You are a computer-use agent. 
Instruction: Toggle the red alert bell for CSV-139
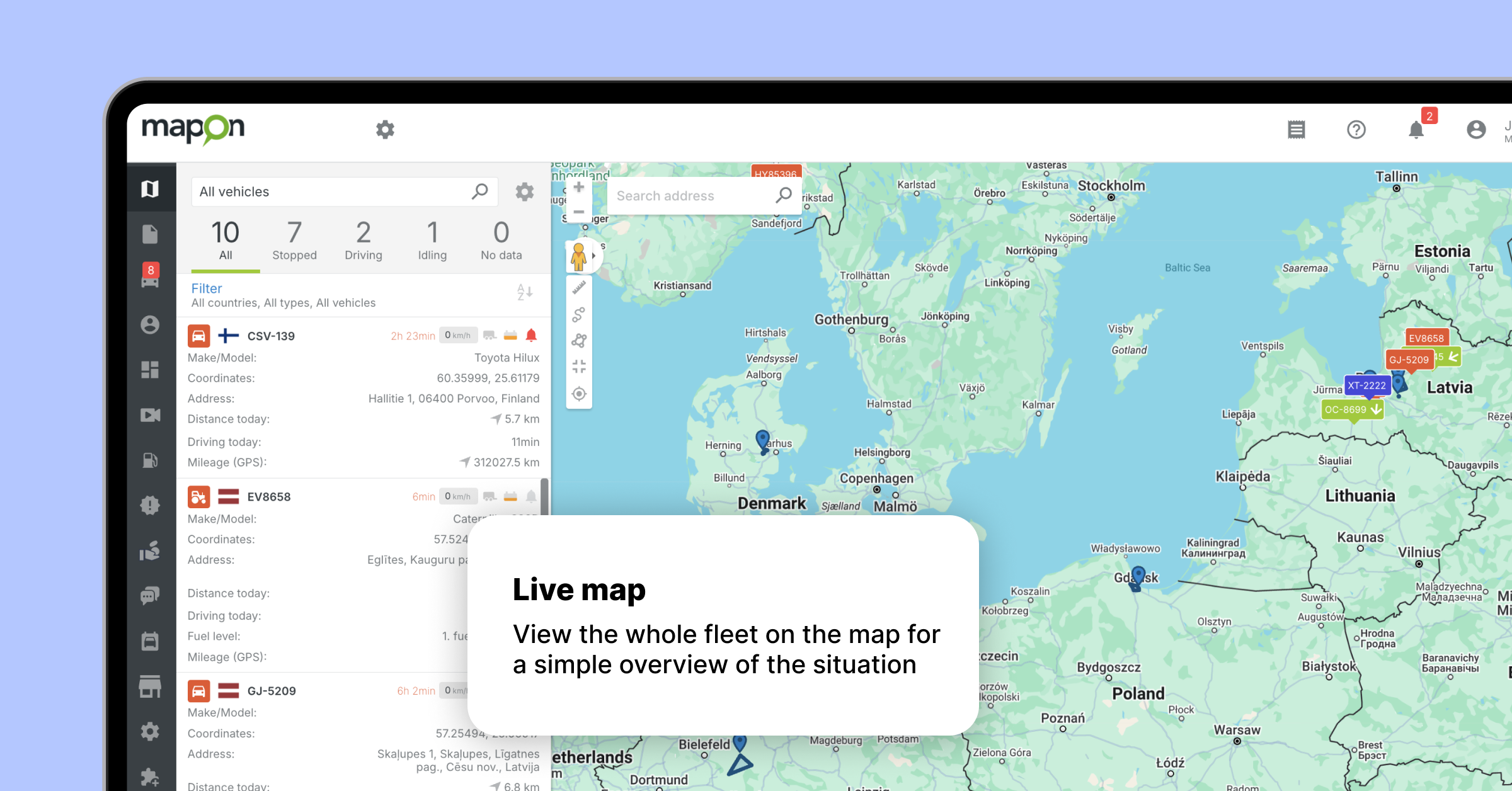(531, 335)
